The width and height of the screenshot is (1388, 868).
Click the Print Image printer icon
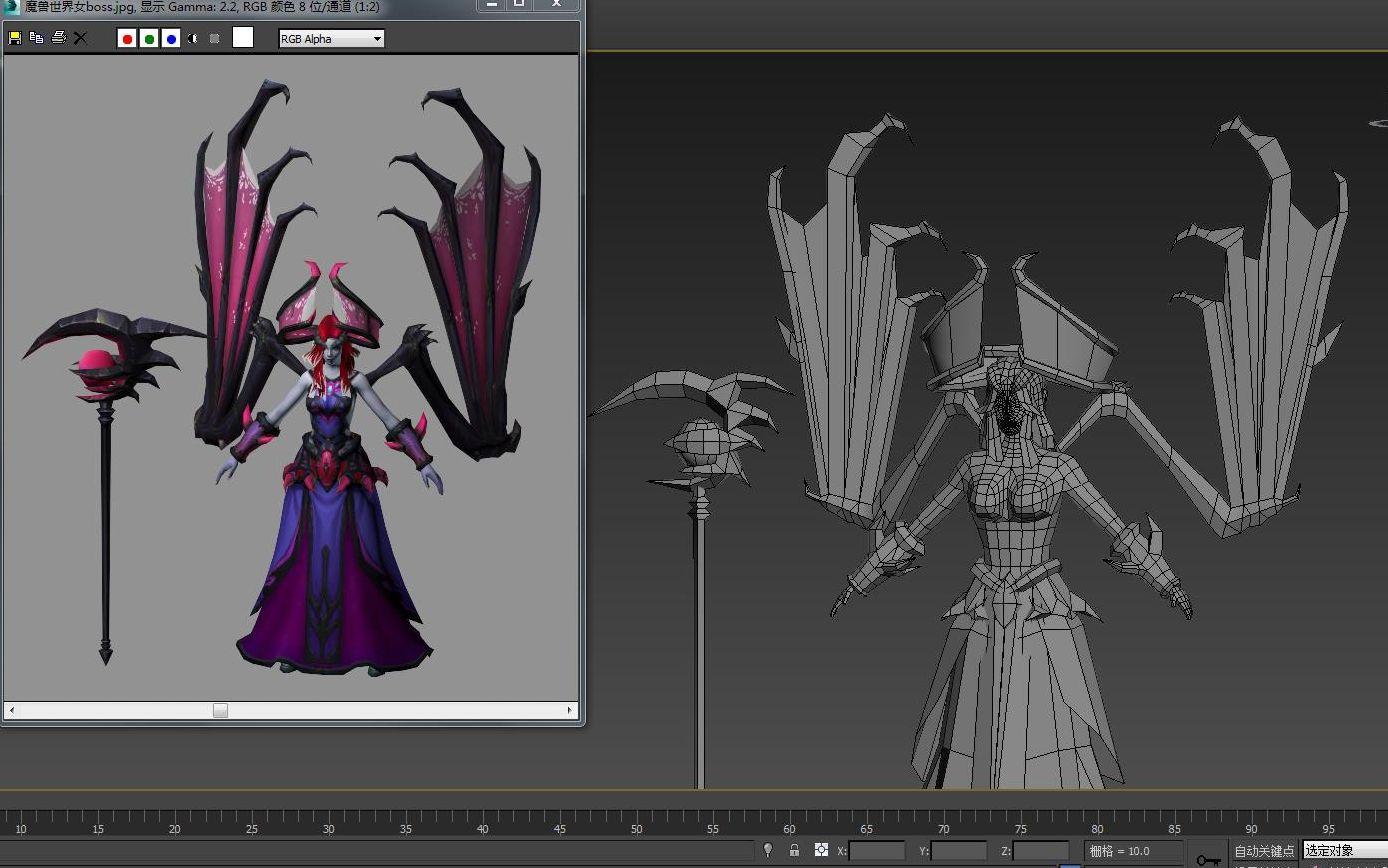click(x=59, y=38)
